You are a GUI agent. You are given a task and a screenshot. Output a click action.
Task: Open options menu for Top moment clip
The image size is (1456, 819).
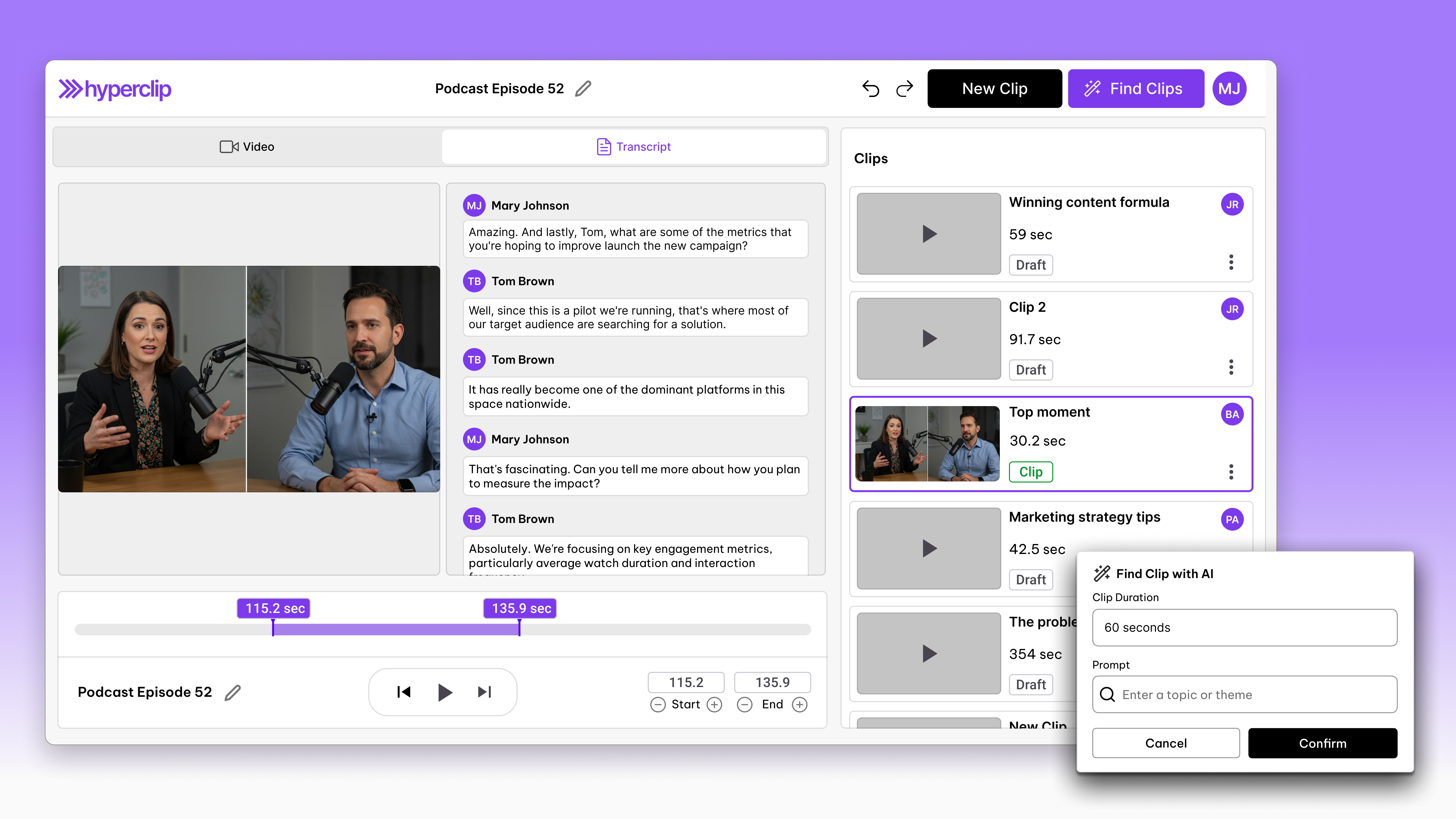click(x=1231, y=472)
